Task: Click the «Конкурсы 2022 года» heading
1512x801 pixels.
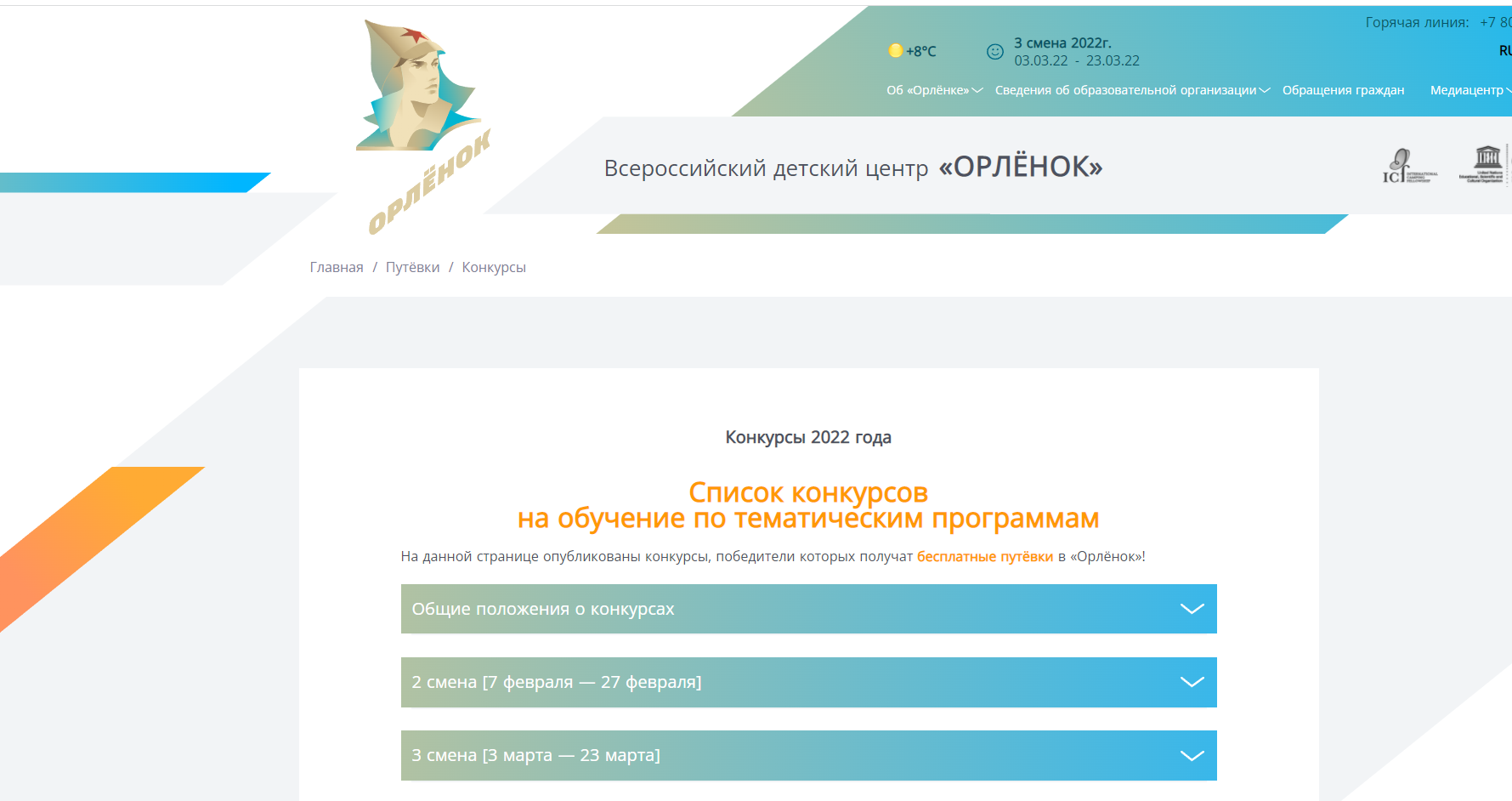Action: [x=808, y=437]
